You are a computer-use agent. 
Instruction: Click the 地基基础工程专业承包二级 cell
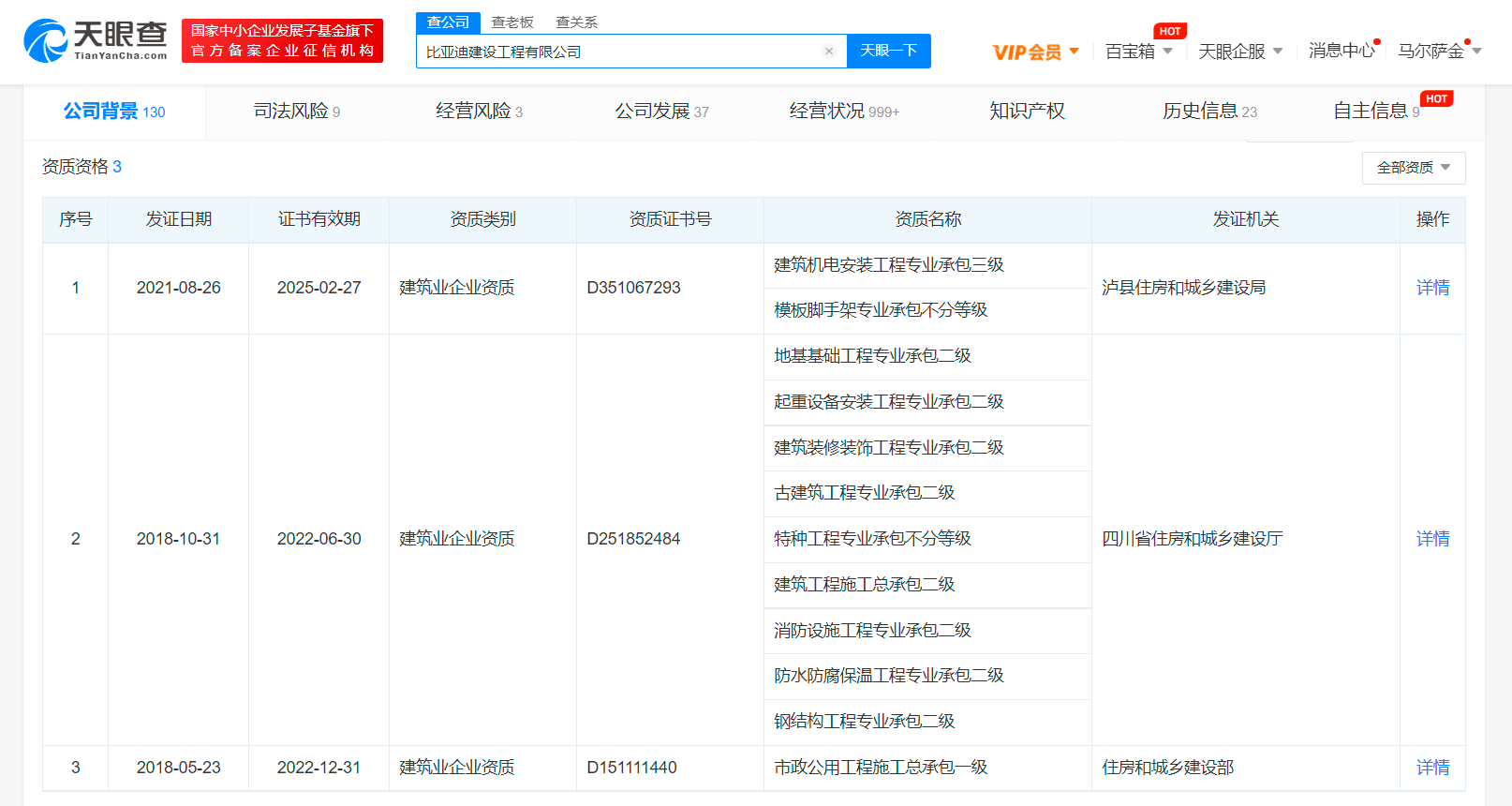coord(927,356)
